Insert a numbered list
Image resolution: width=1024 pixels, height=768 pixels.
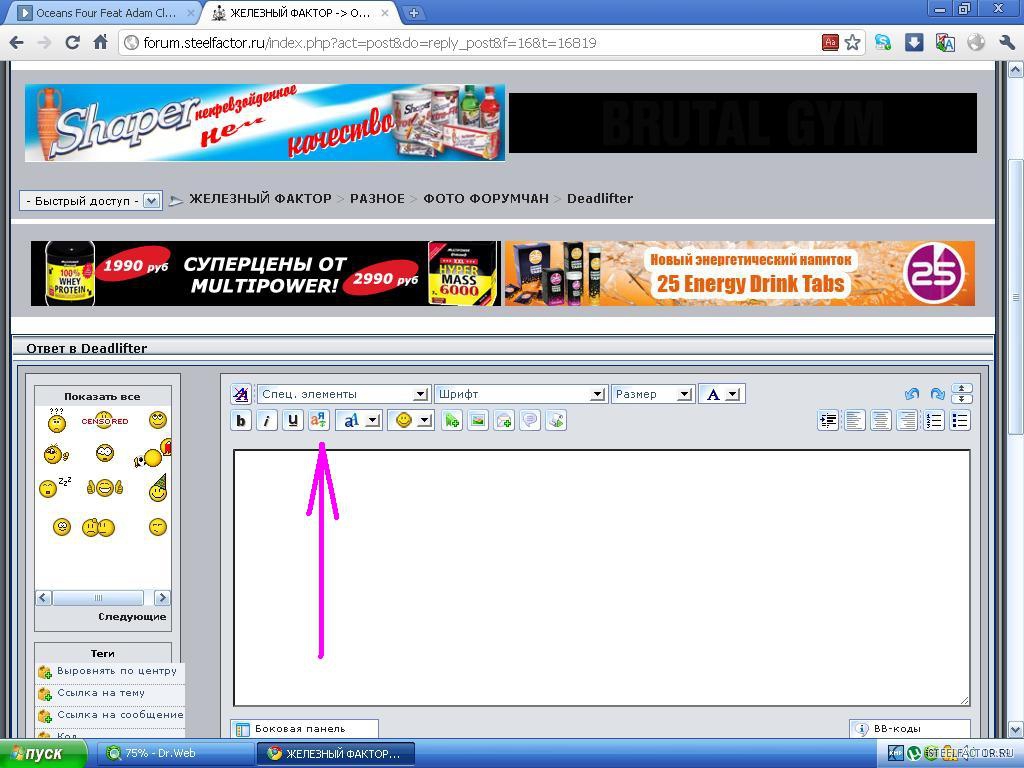tap(934, 421)
